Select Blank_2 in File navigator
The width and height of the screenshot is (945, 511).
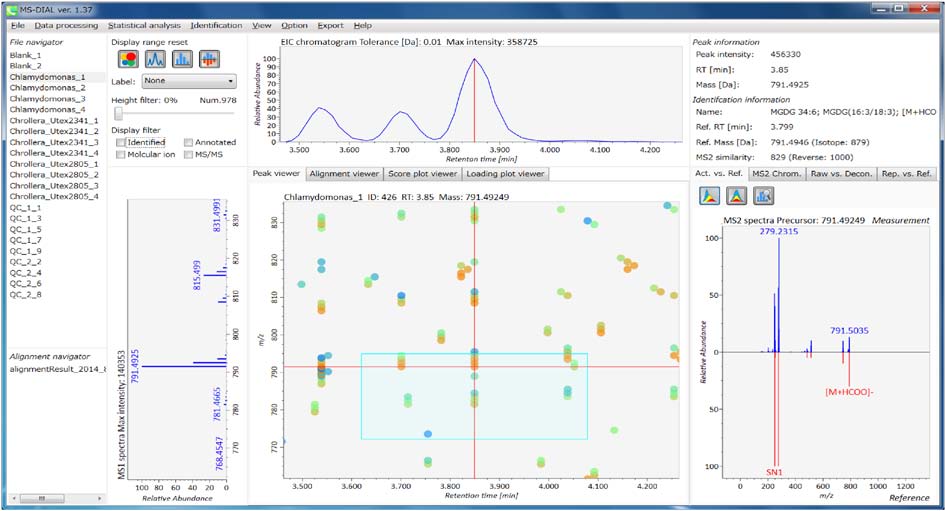coord(25,66)
